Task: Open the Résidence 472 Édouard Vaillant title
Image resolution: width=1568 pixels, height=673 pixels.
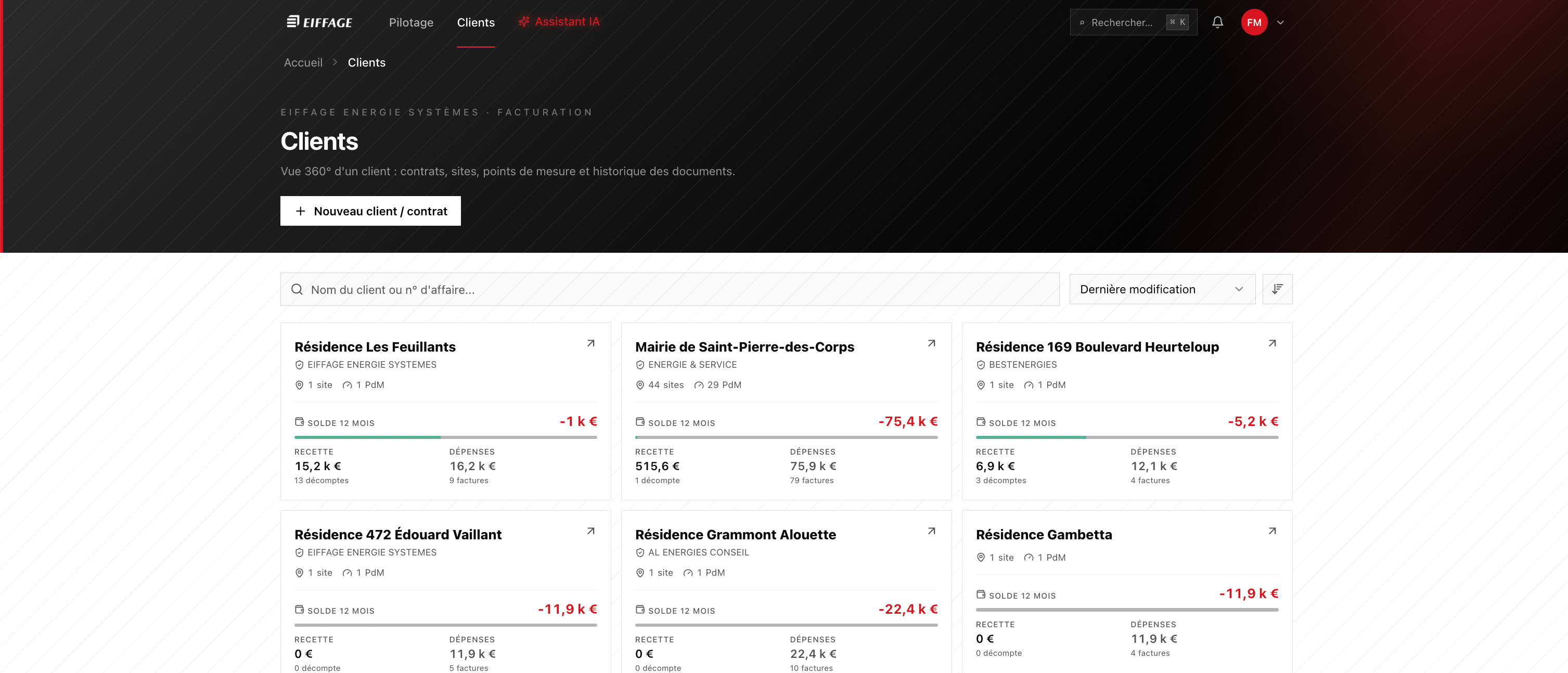Action: [x=398, y=535]
